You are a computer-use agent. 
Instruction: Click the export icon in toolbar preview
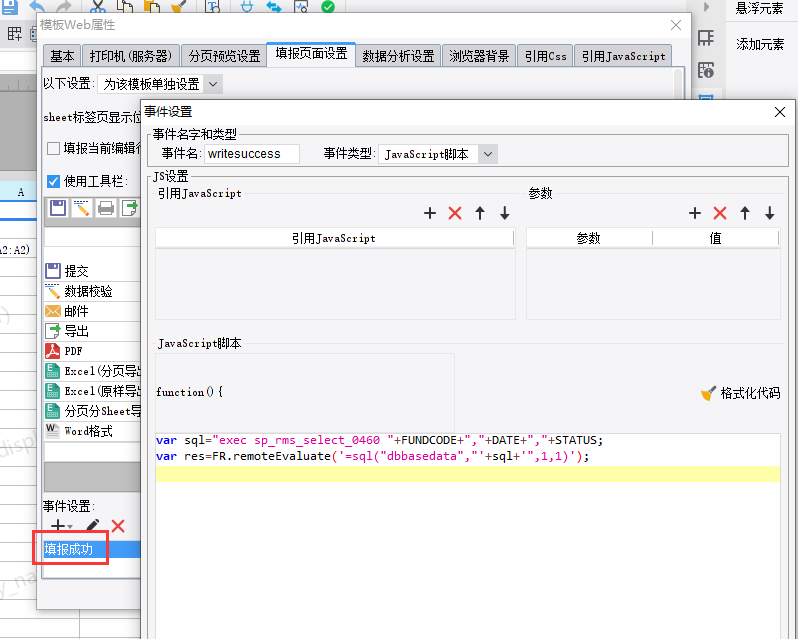130,208
